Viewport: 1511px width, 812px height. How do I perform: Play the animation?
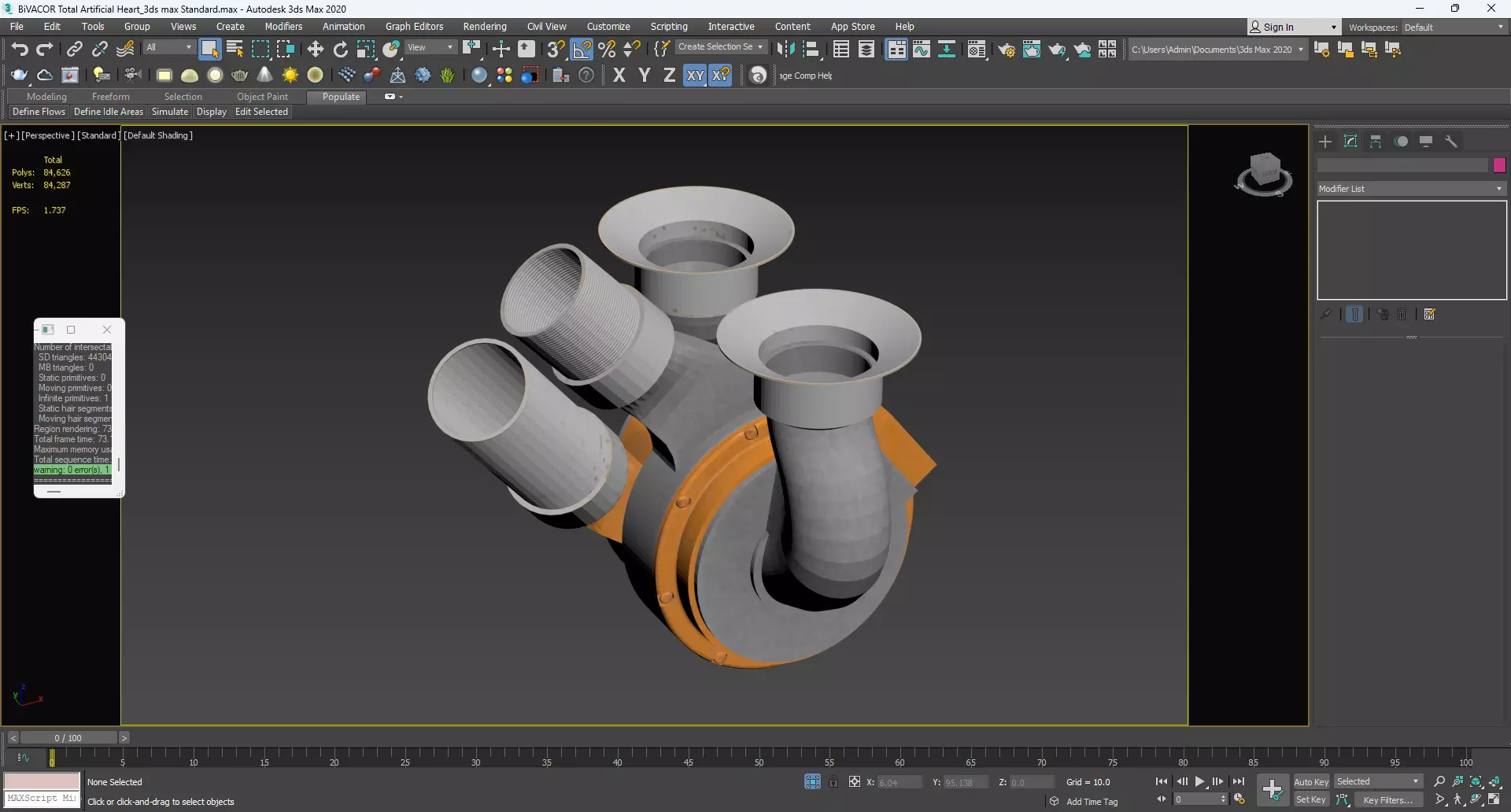pyautogui.click(x=1199, y=781)
